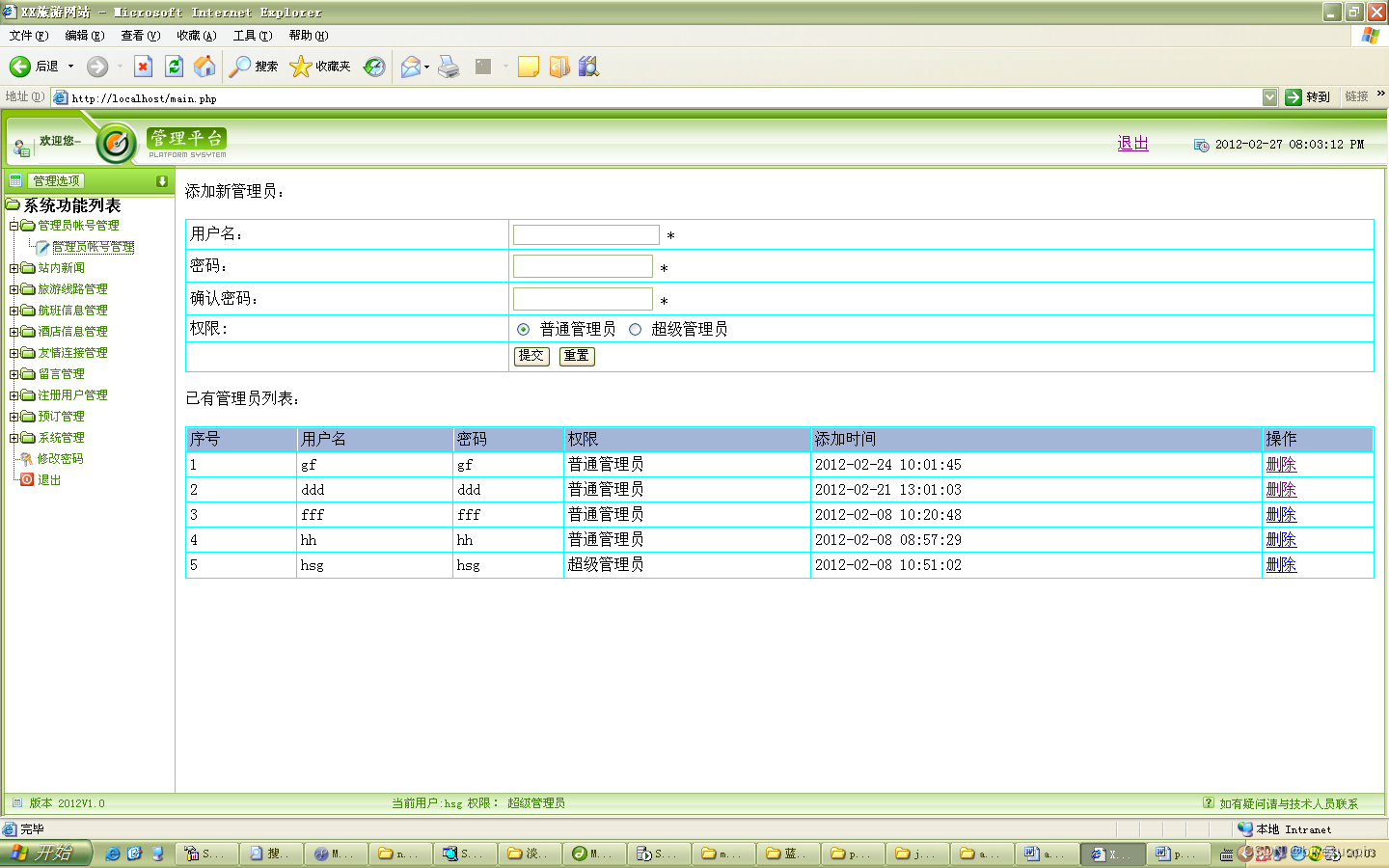Viewport: 1389px width, 868px height.
Task: Click the Forward arrow button
Action: [x=97, y=67]
